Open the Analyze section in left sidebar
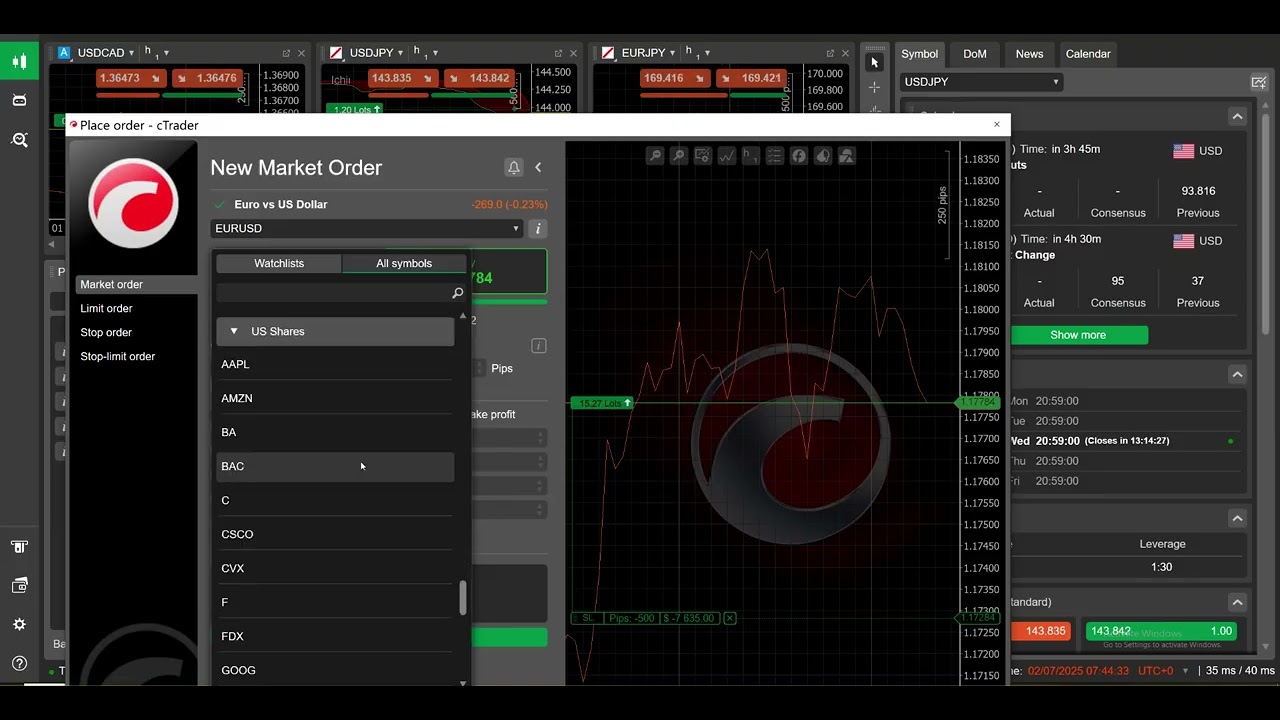This screenshot has height=720, width=1280. 19,140
